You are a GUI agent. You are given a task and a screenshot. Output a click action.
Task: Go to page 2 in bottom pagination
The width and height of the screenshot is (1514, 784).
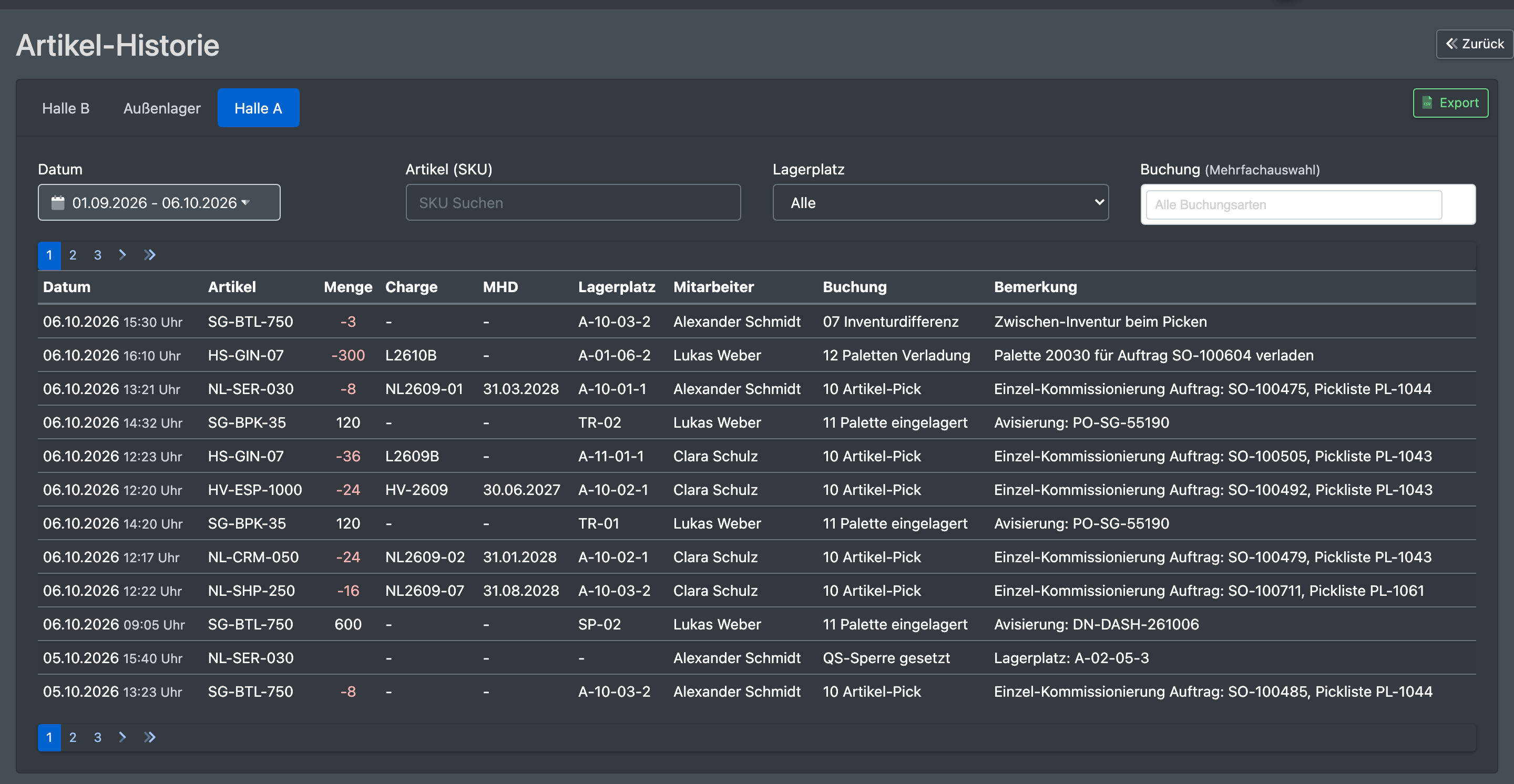[73, 737]
